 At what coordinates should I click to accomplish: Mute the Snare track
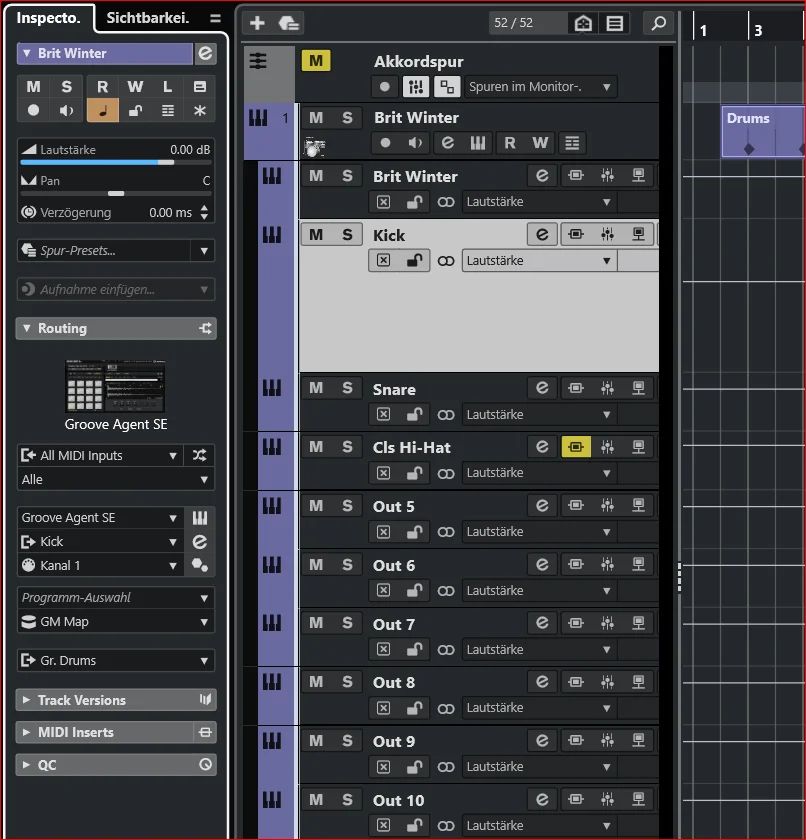pyautogui.click(x=316, y=388)
